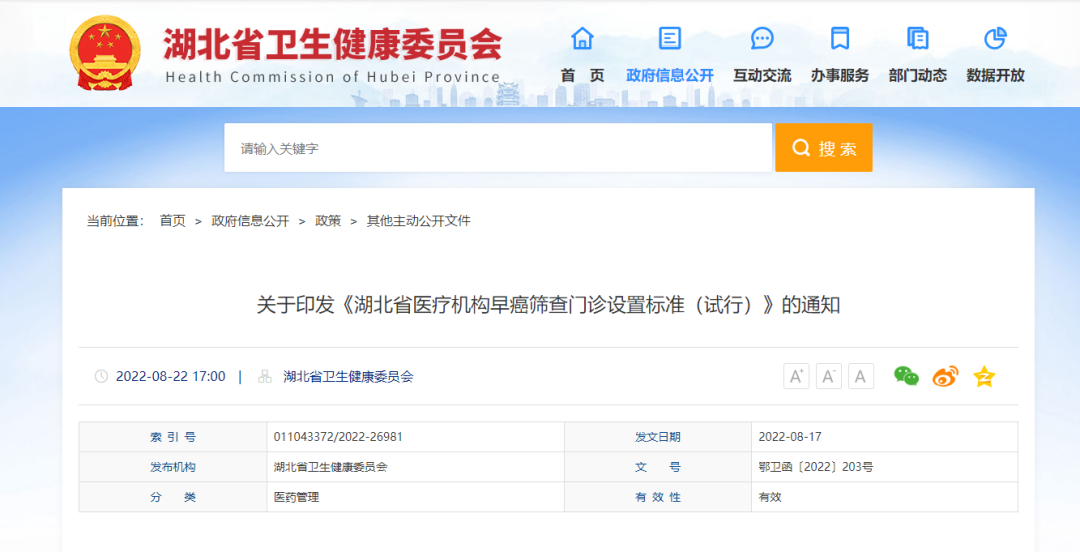Click the document number 鄂卫函〔2022〕203号

coord(816,467)
